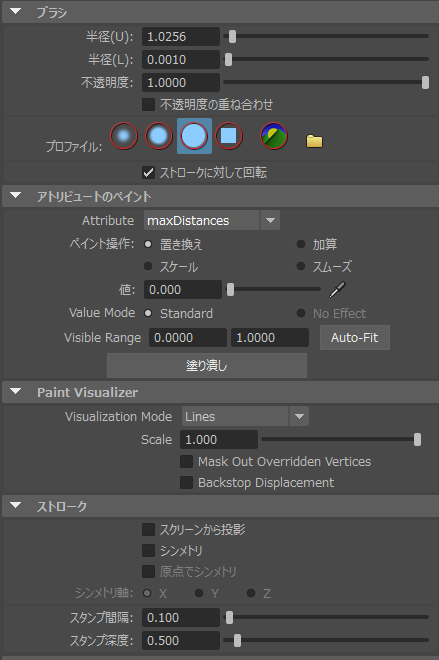Select 置き換え paint operation
Image resolution: width=439 pixels, height=660 pixels.
(148, 244)
